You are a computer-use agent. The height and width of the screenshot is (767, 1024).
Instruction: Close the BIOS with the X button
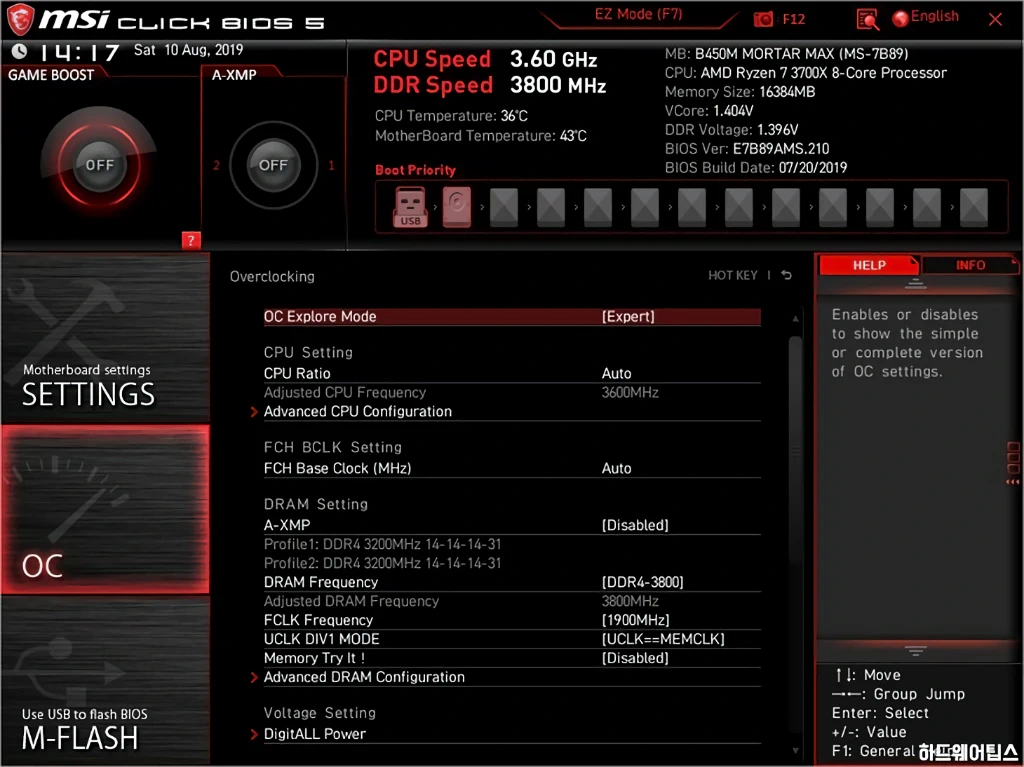[995, 20]
